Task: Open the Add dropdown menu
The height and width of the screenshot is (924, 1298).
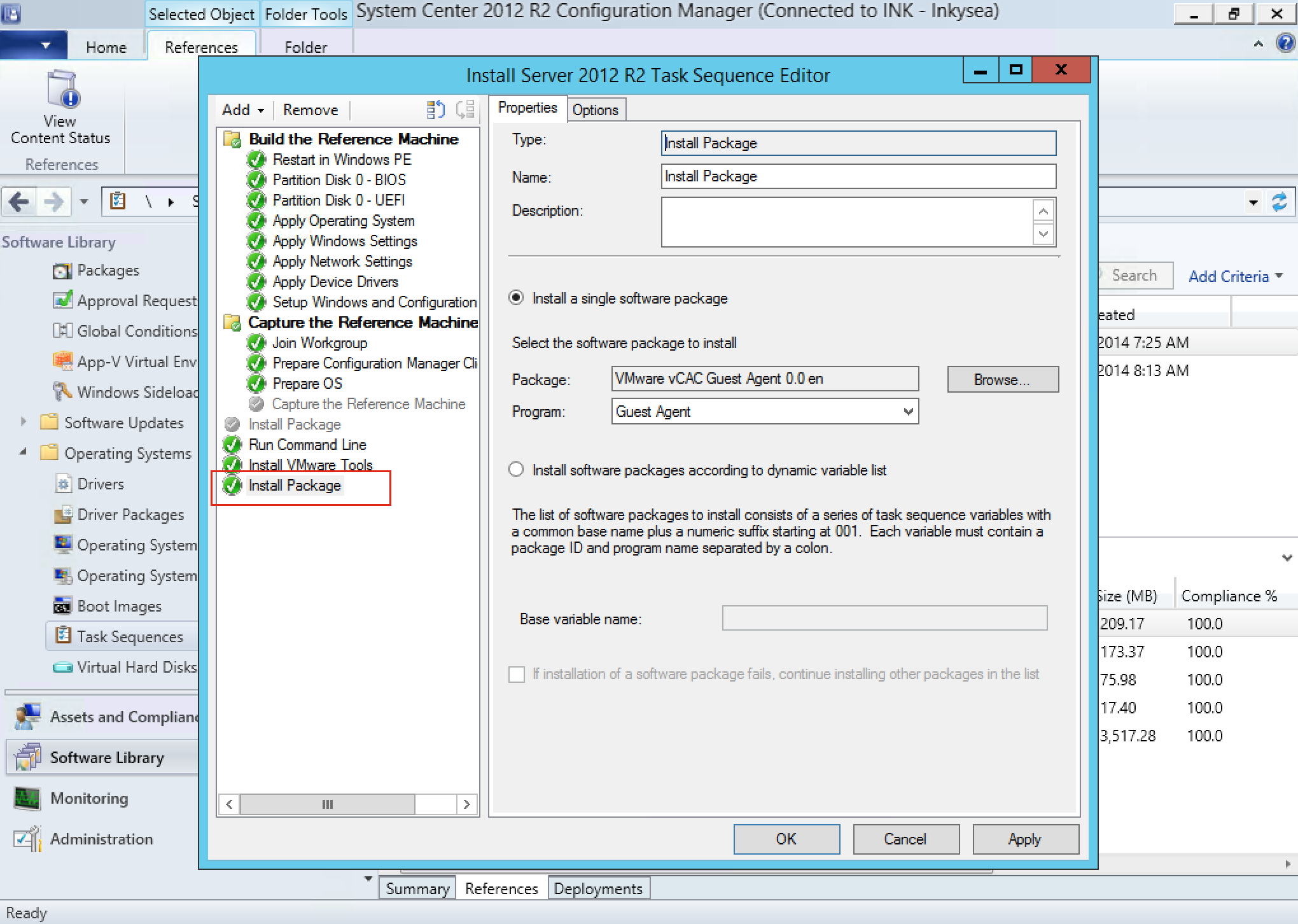Action: coord(242,110)
